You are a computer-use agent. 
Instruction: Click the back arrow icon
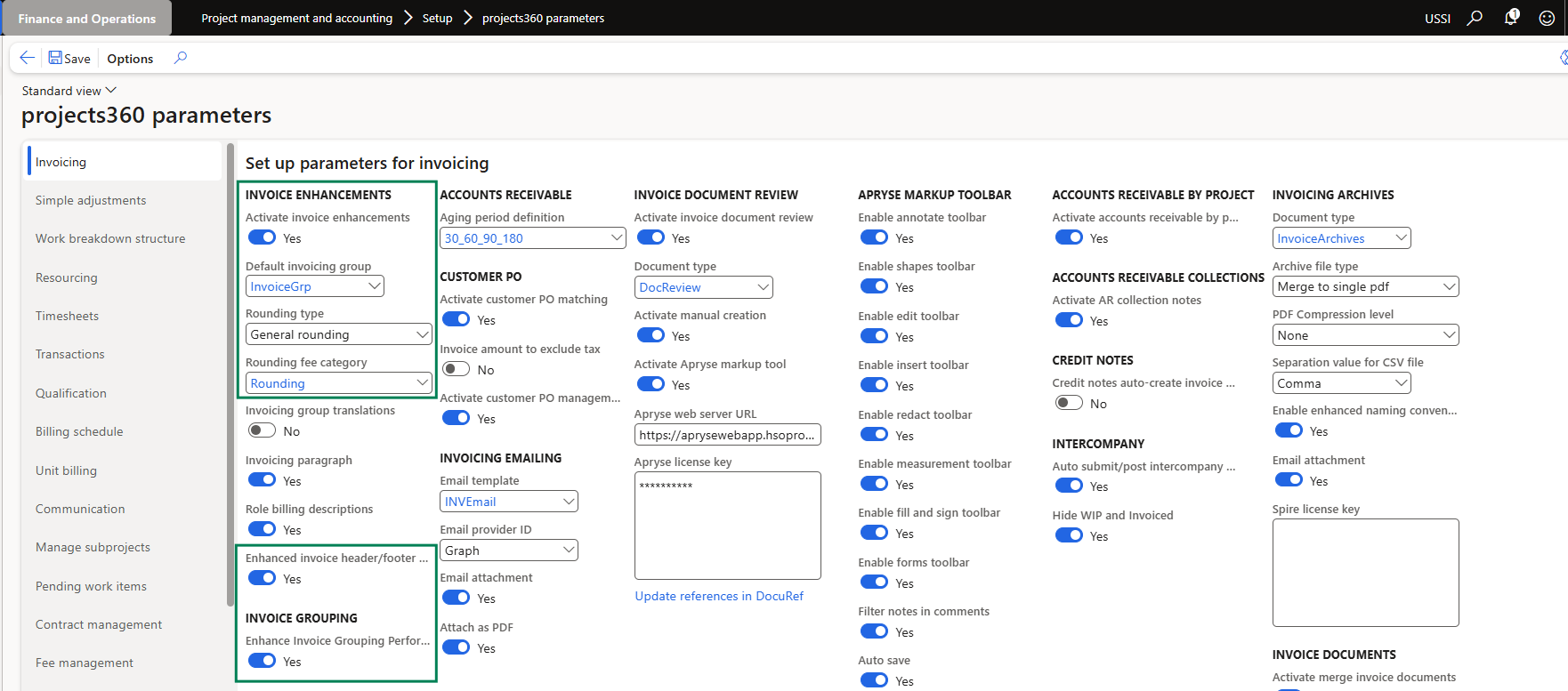28,58
